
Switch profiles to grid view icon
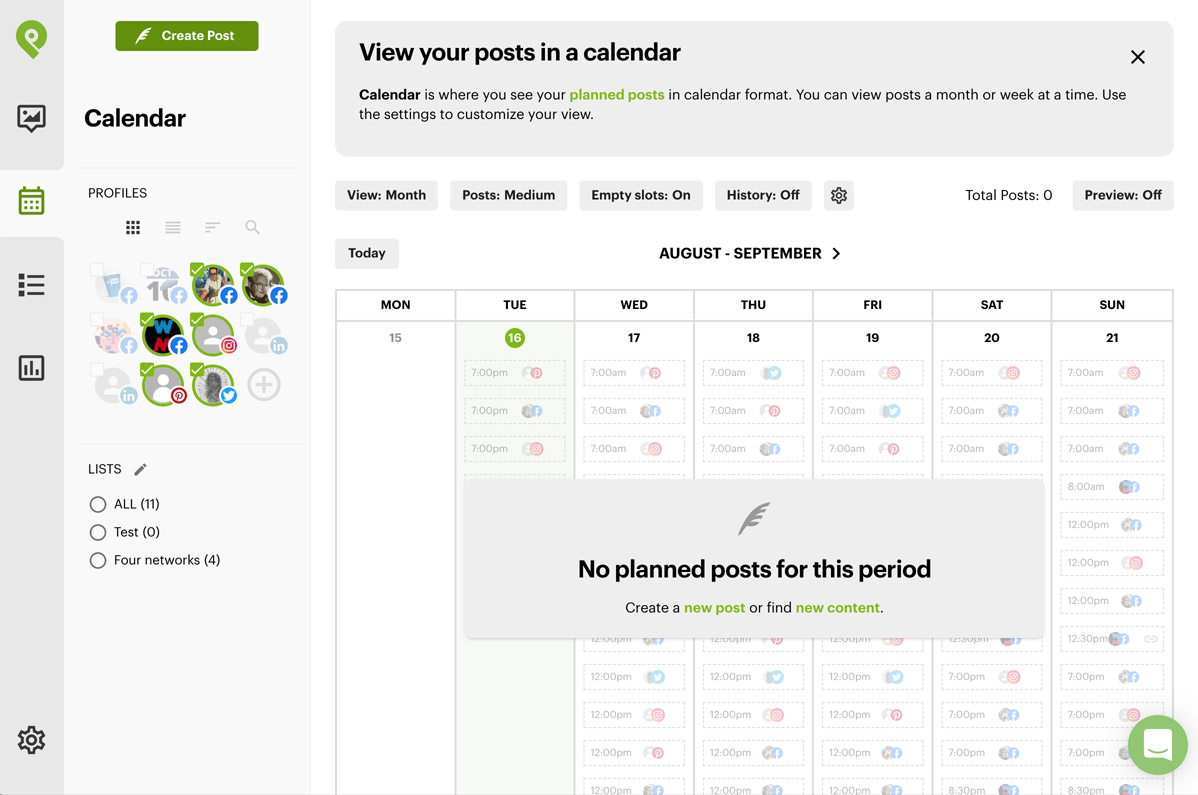pos(133,227)
